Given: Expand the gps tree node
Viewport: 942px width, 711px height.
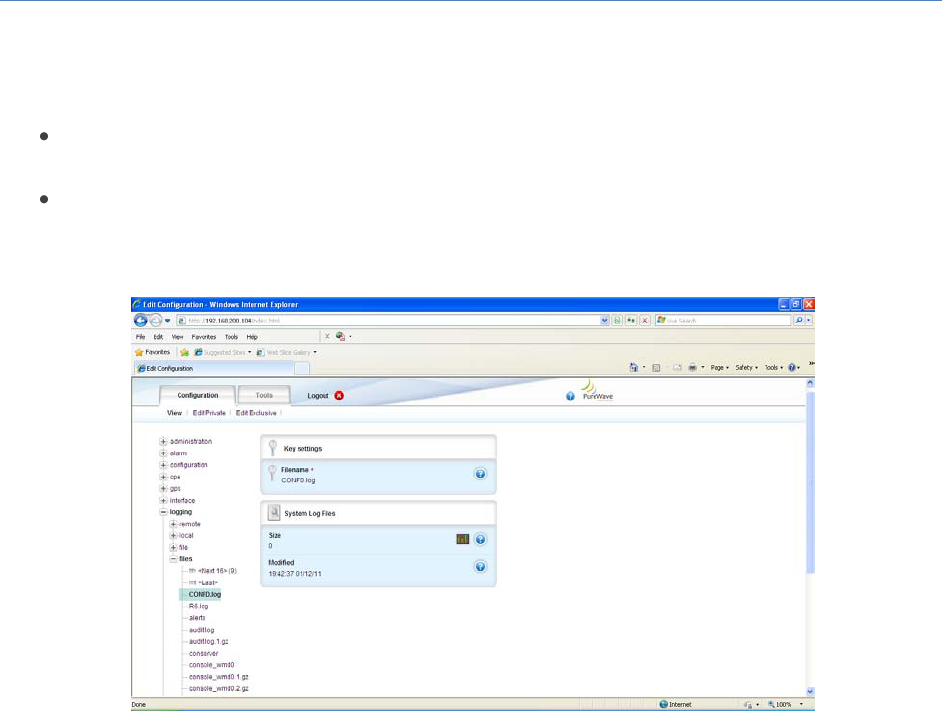Looking at the screenshot, I should pos(163,489).
